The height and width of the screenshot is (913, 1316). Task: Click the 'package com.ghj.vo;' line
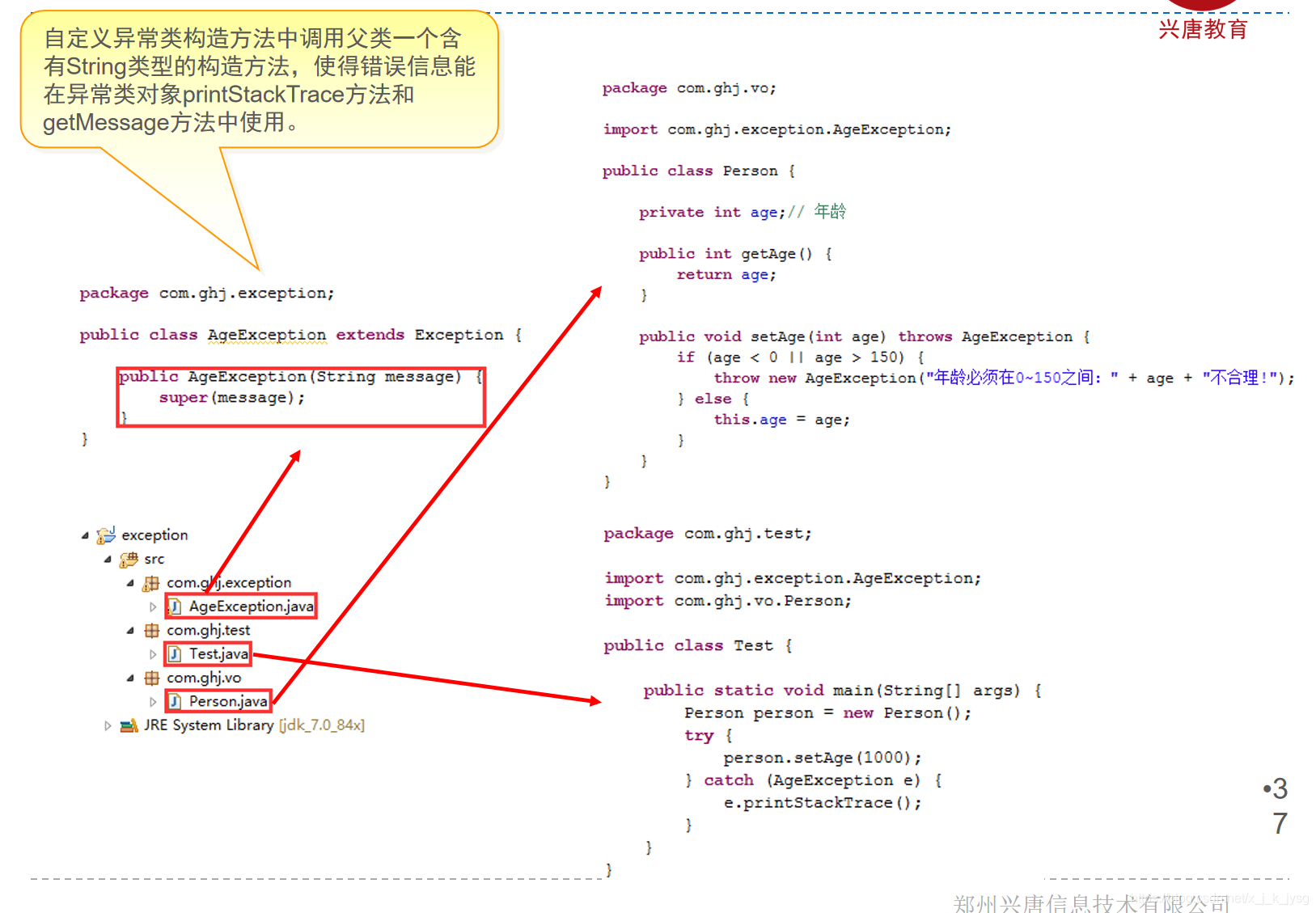click(x=689, y=88)
